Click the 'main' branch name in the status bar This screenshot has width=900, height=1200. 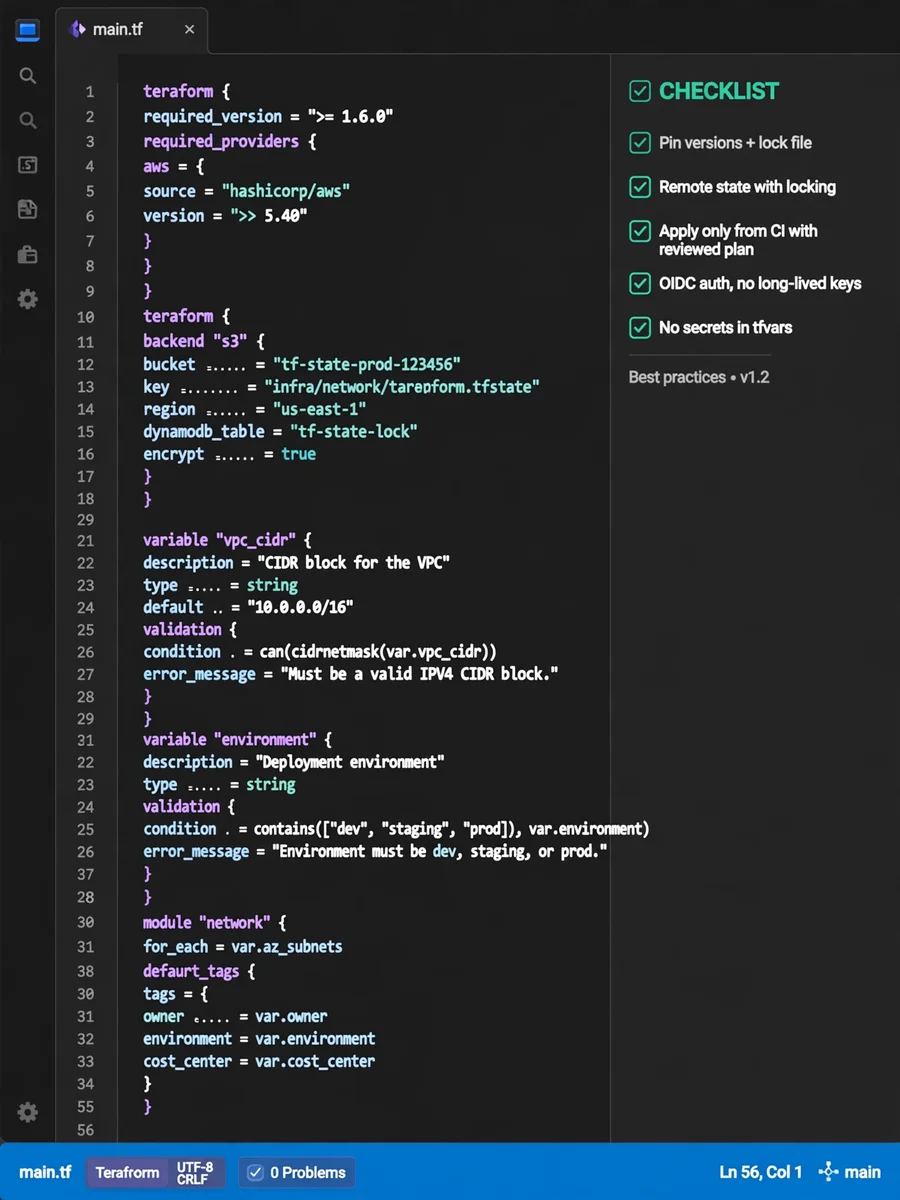coord(862,1172)
